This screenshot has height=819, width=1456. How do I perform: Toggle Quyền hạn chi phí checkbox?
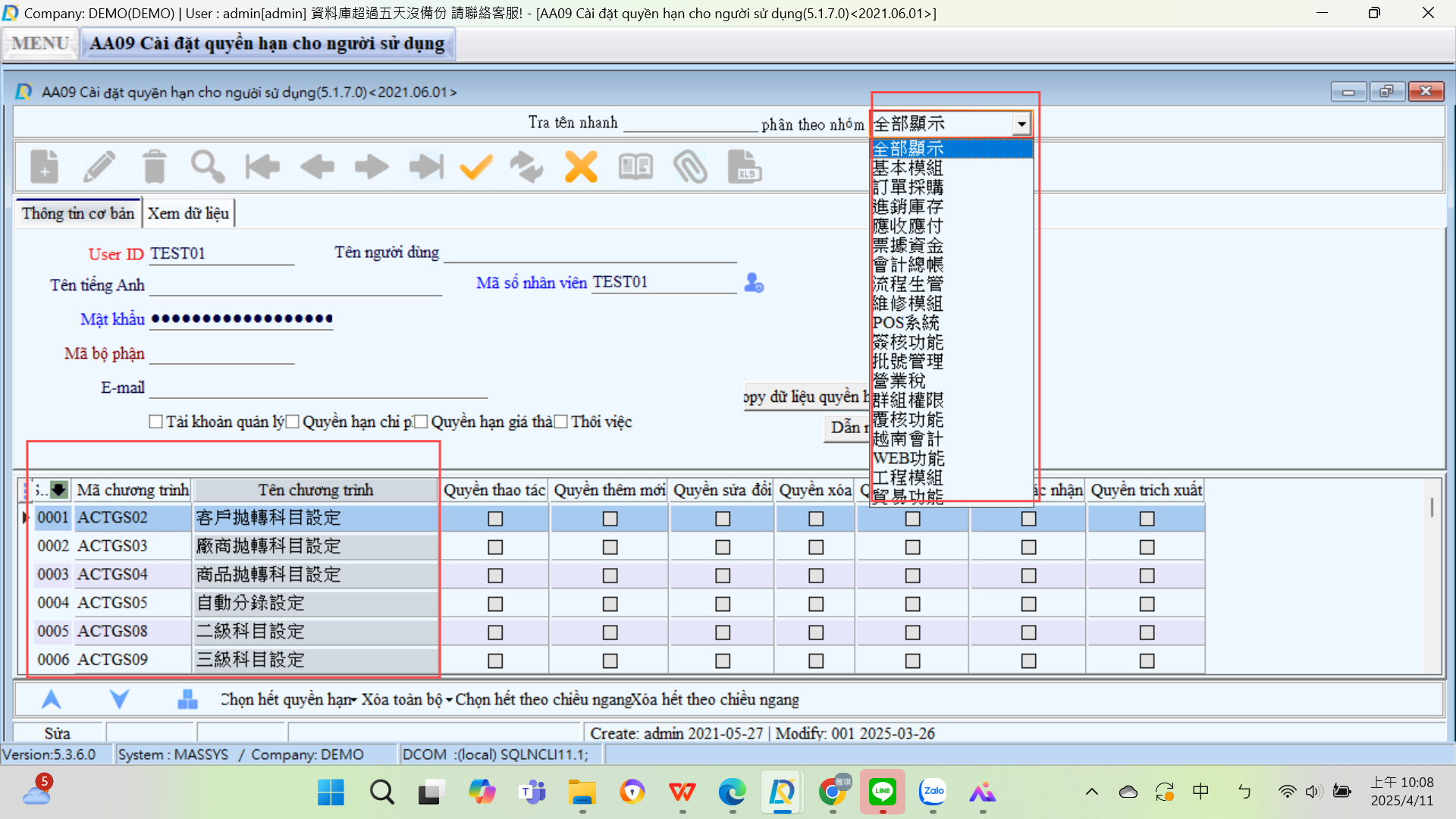pos(293,422)
